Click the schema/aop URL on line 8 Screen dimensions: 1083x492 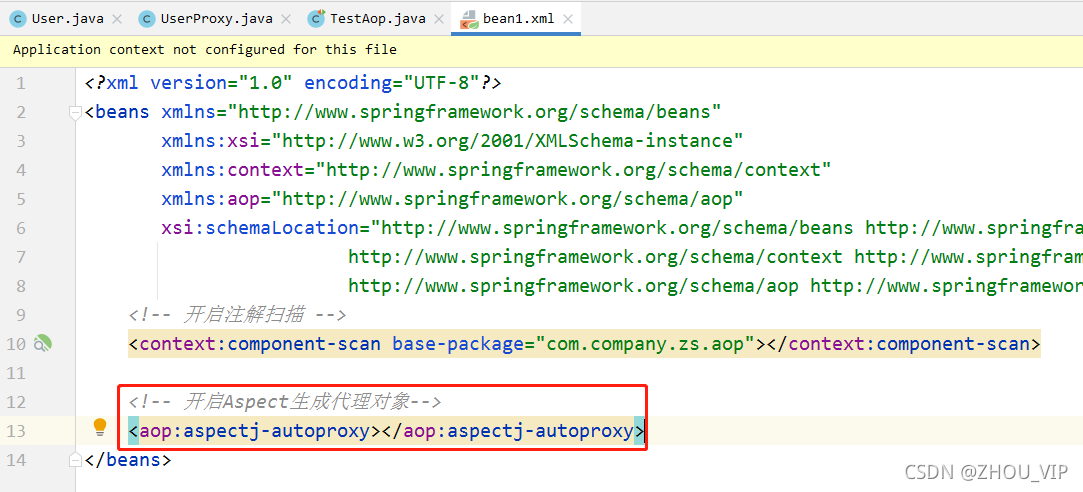pos(573,286)
